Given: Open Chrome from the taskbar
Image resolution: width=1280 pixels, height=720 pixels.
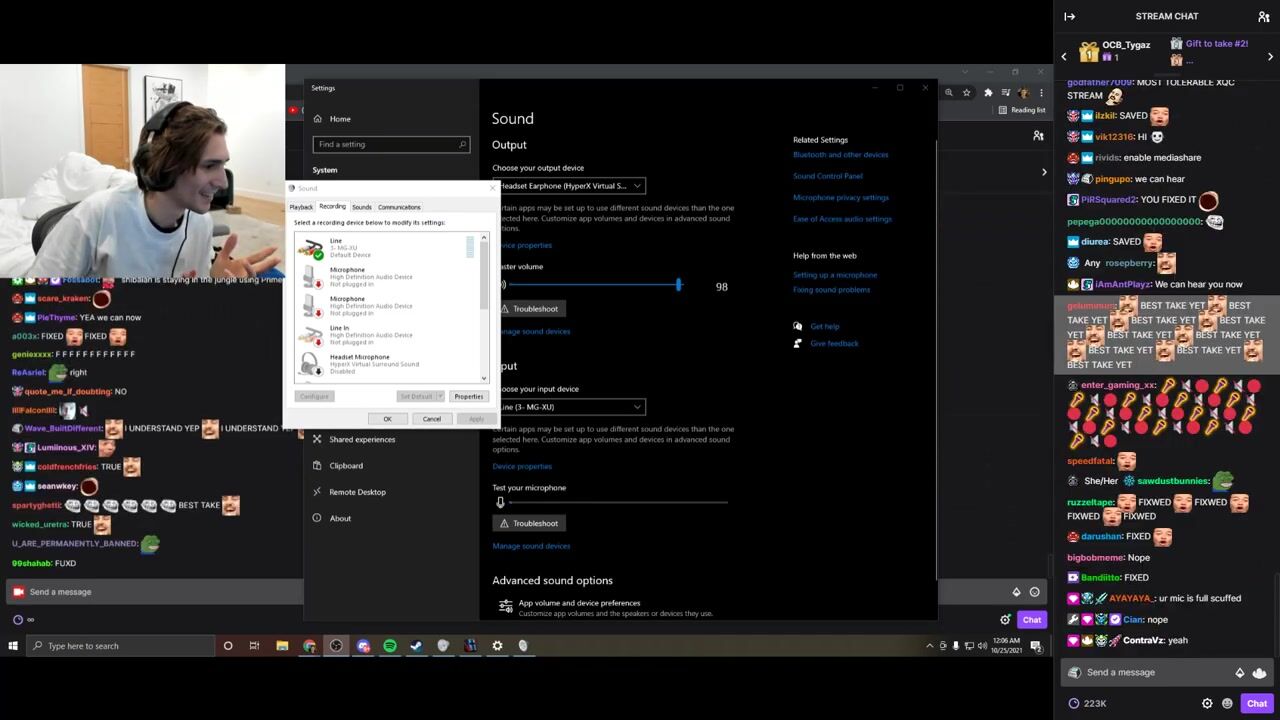Looking at the screenshot, I should click(x=309, y=646).
